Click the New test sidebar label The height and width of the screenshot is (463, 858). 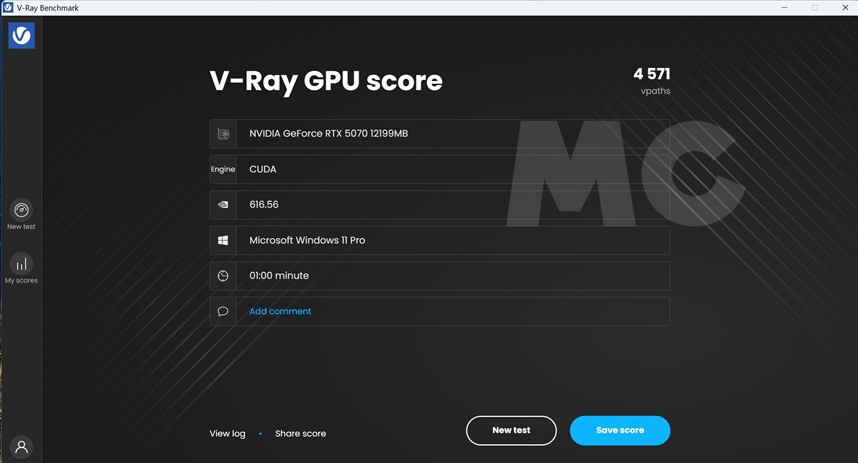point(21,227)
